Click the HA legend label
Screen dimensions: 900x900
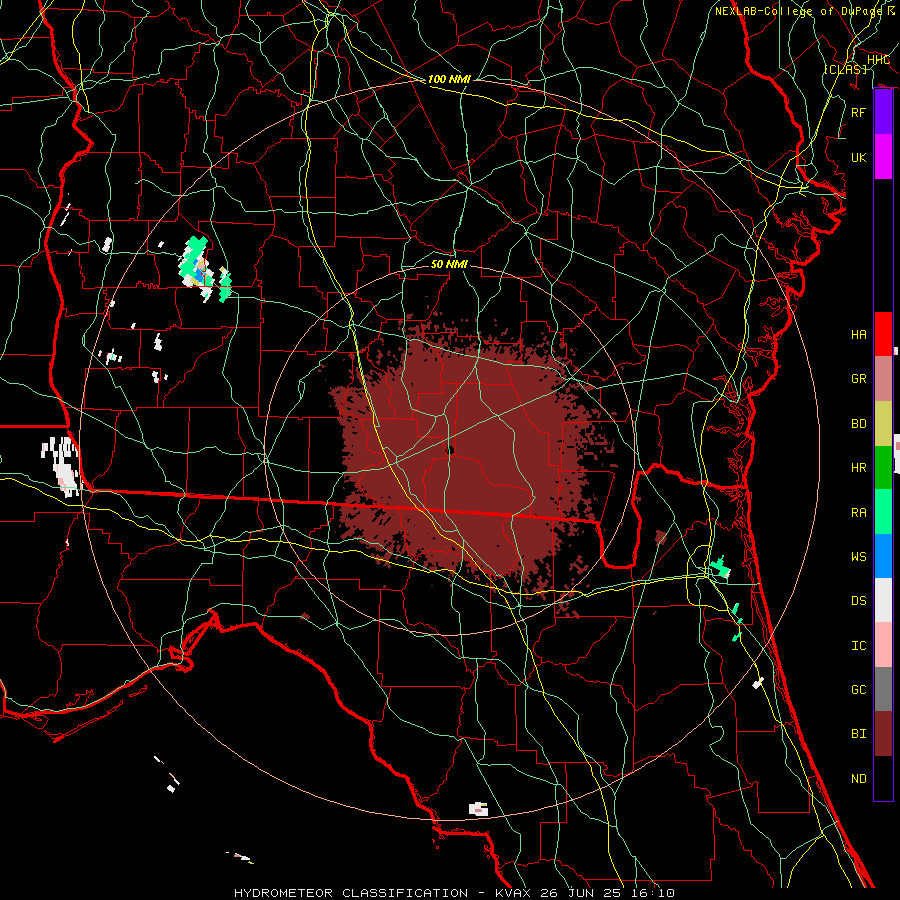pos(858,335)
